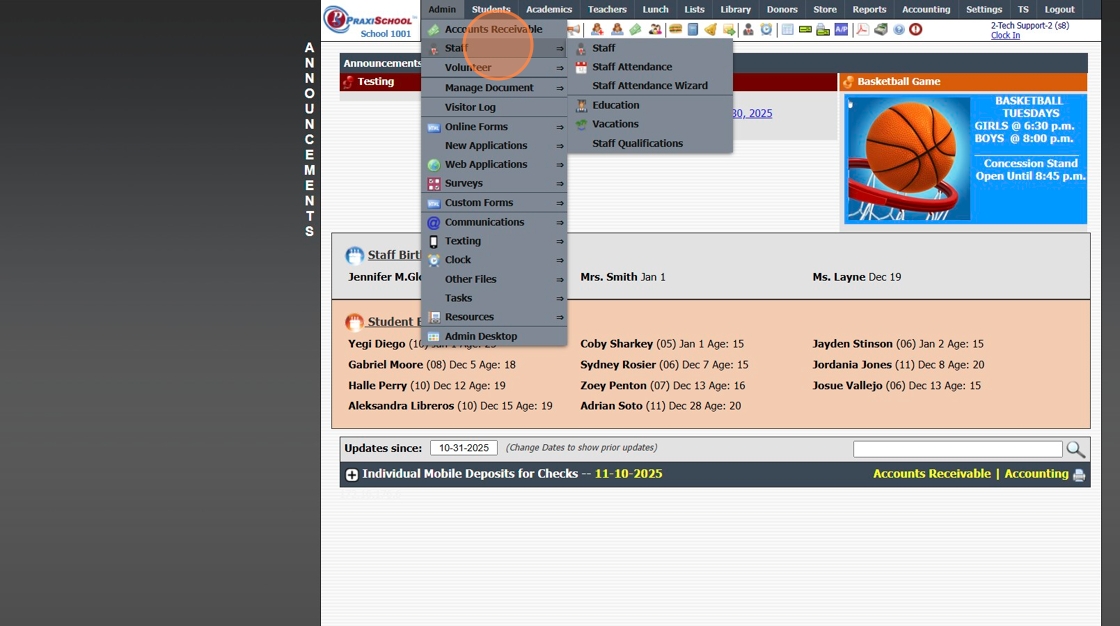Expand the New Applications submenu
1120x626 pixels.
pos(494,145)
